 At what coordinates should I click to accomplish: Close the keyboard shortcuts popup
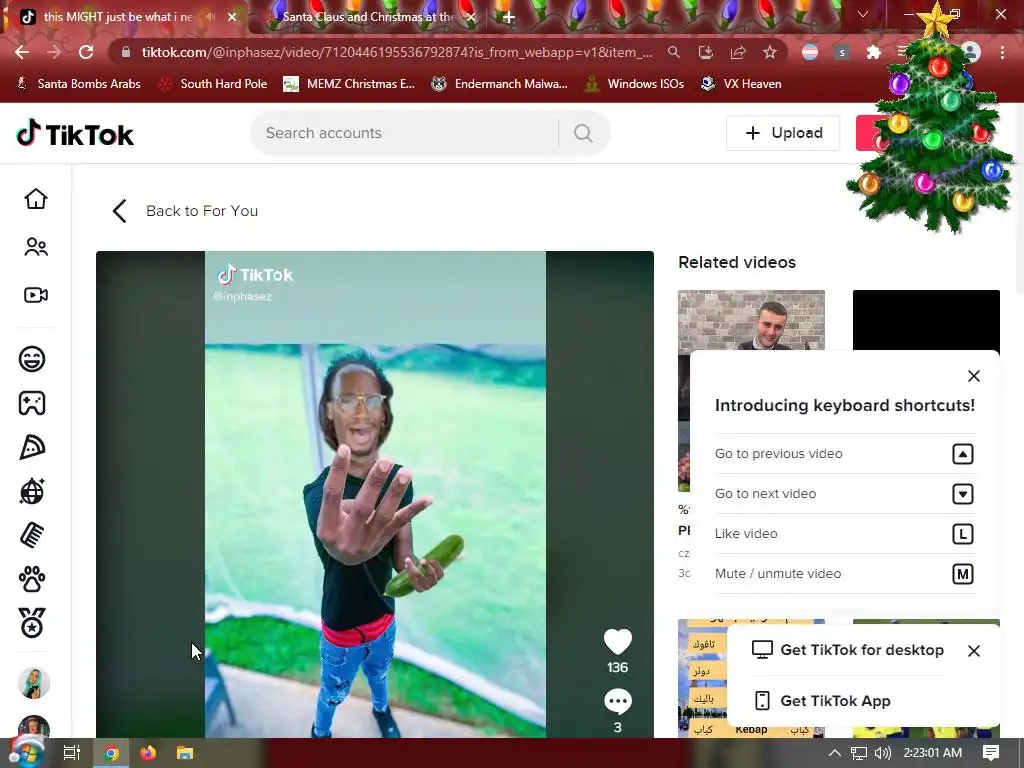pos(974,376)
